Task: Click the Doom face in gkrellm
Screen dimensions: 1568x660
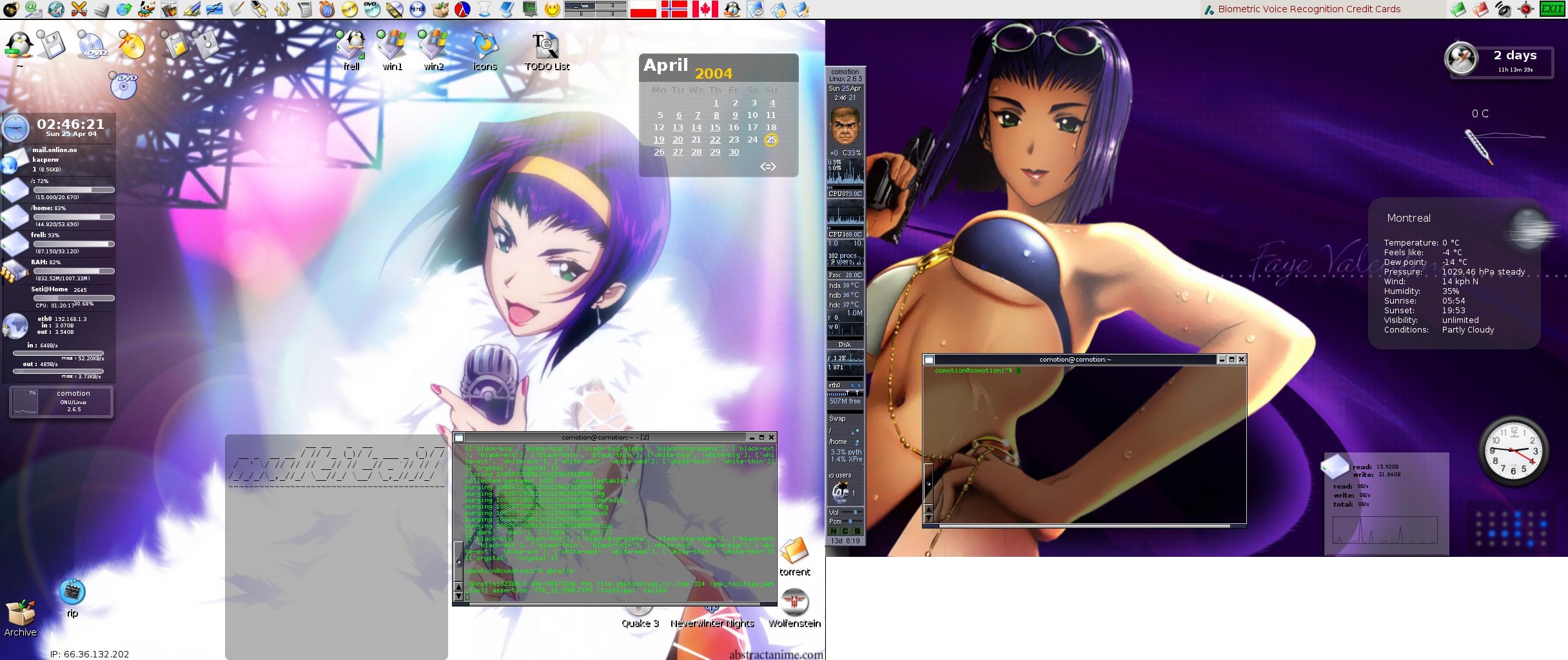Action: [x=845, y=125]
